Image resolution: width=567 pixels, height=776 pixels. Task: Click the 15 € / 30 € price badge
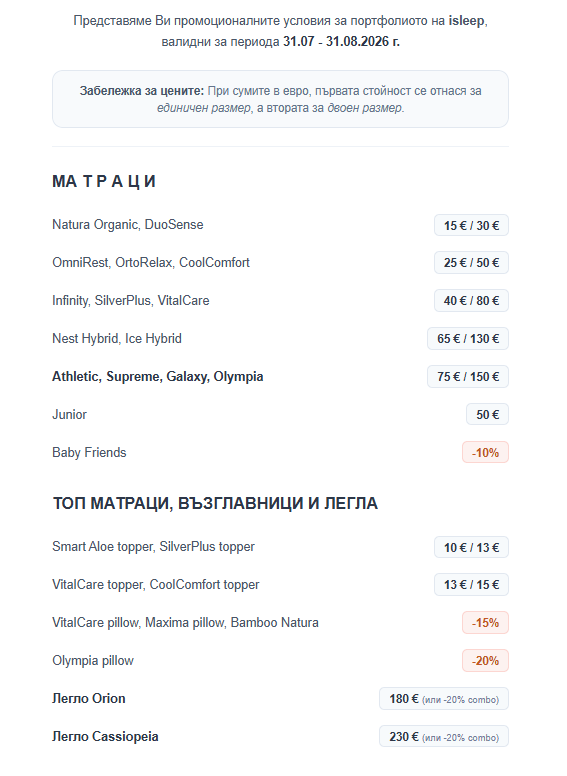pos(471,225)
